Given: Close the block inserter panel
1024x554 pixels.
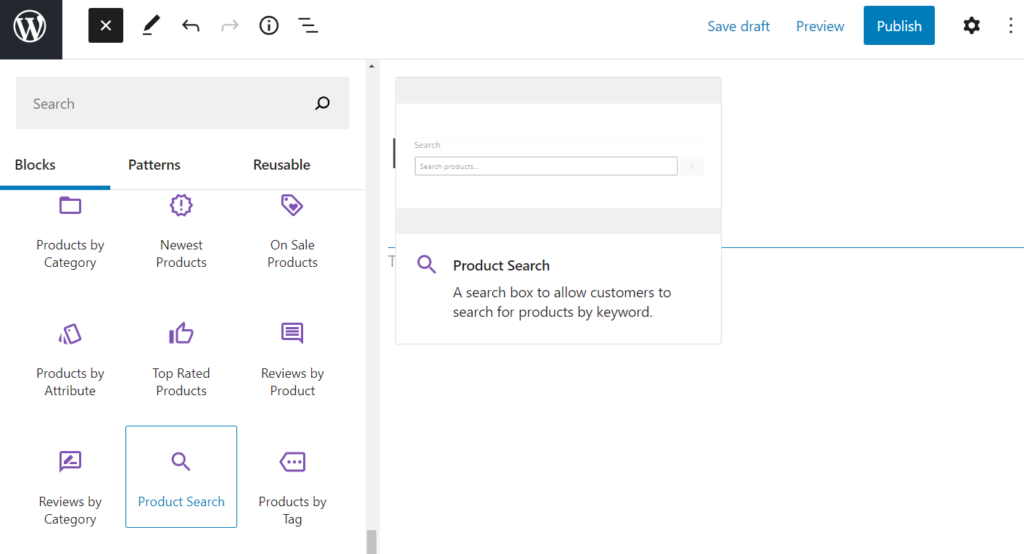Looking at the screenshot, I should tap(106, 25).
